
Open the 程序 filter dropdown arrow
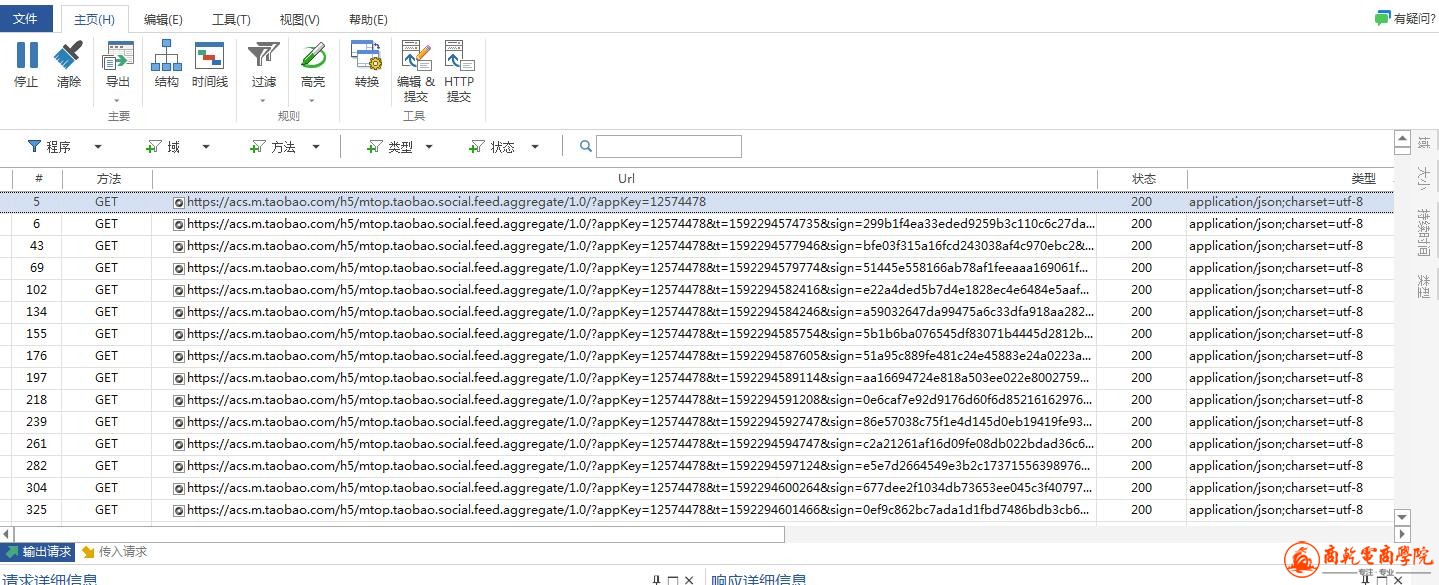click(x=98, y=147)
